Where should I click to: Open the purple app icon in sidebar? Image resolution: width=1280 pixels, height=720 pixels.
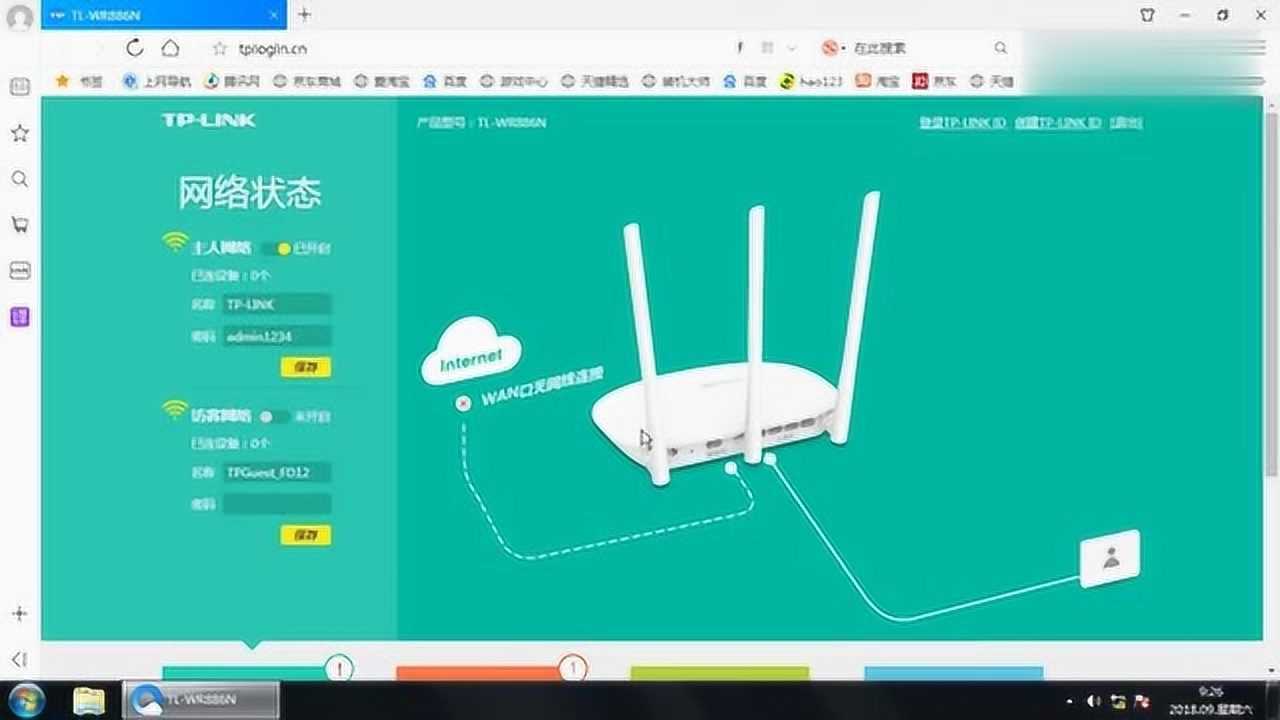point(19,317)
